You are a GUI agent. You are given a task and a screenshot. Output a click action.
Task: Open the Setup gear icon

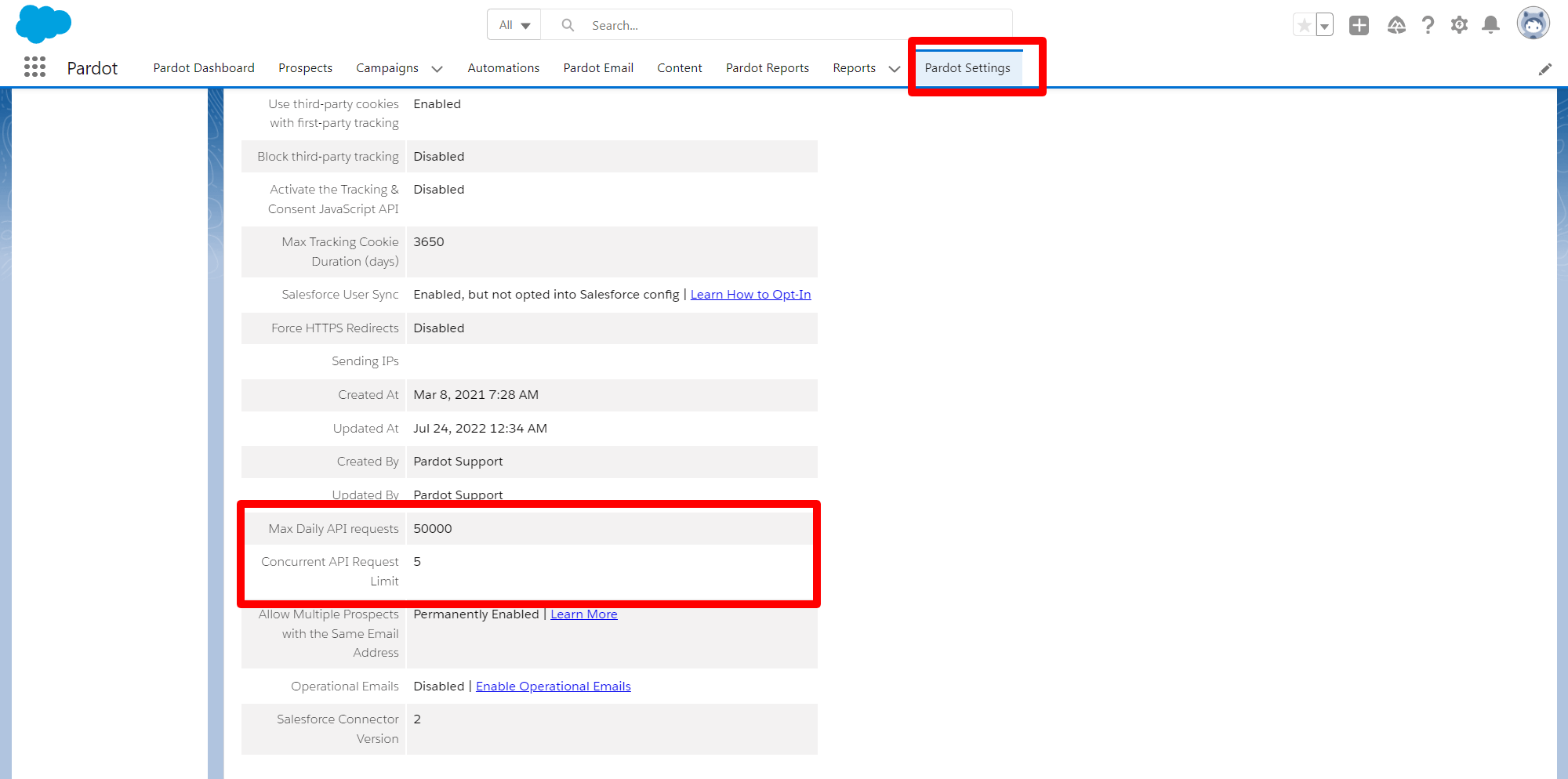(1459, 26)
